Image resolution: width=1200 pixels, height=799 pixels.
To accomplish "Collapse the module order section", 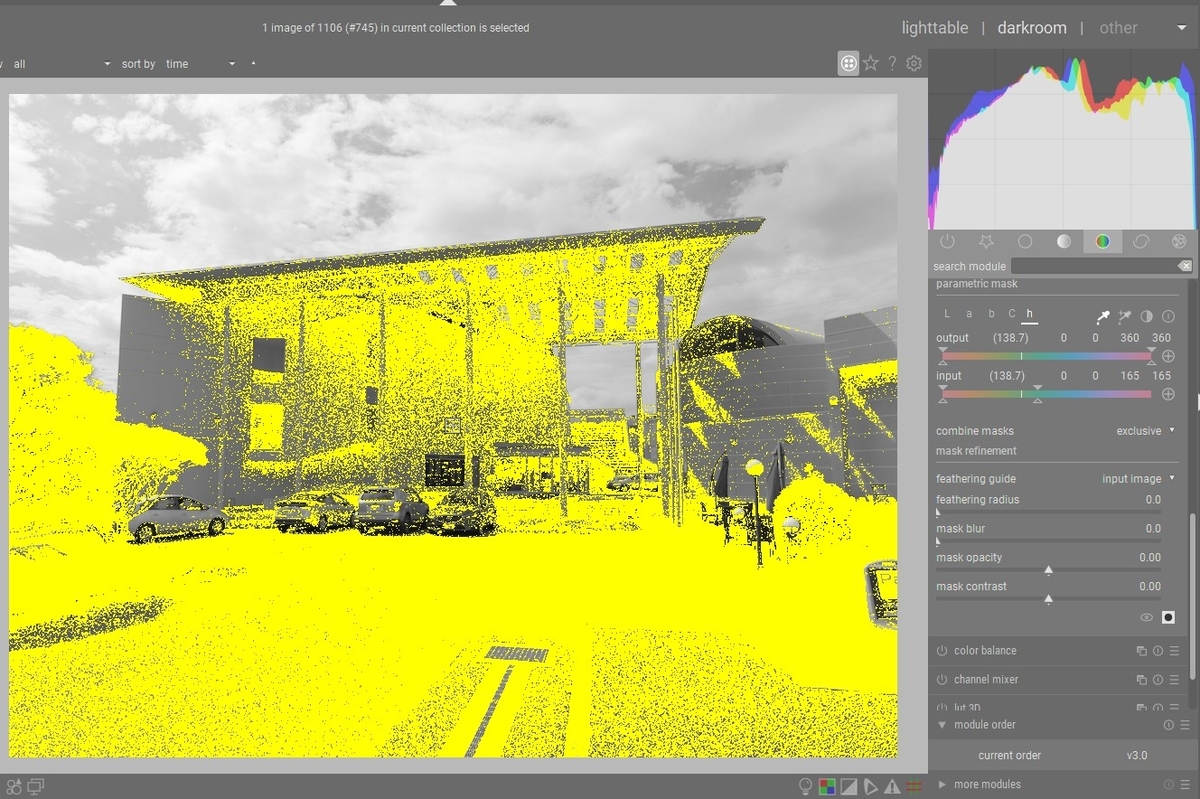I will click(x=942, y=725).
